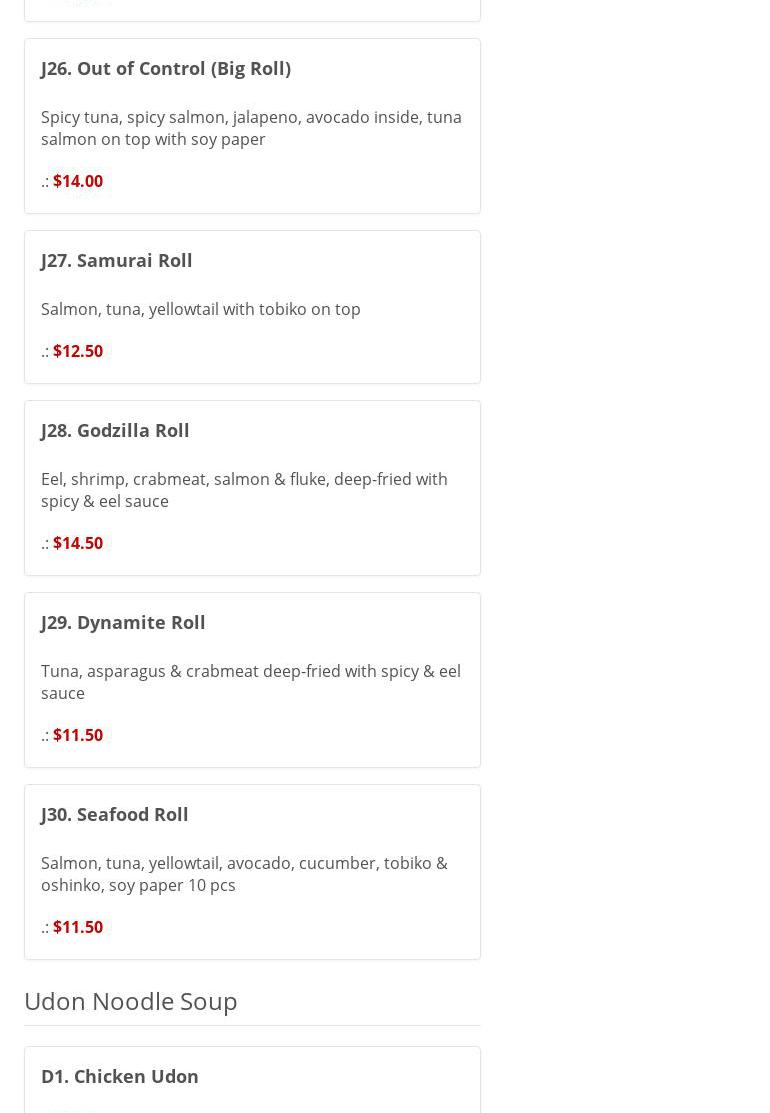The image size is (770, 1113).
Task: Select the J27. Samurai Roll title
Action: click(x=117, y=260)
